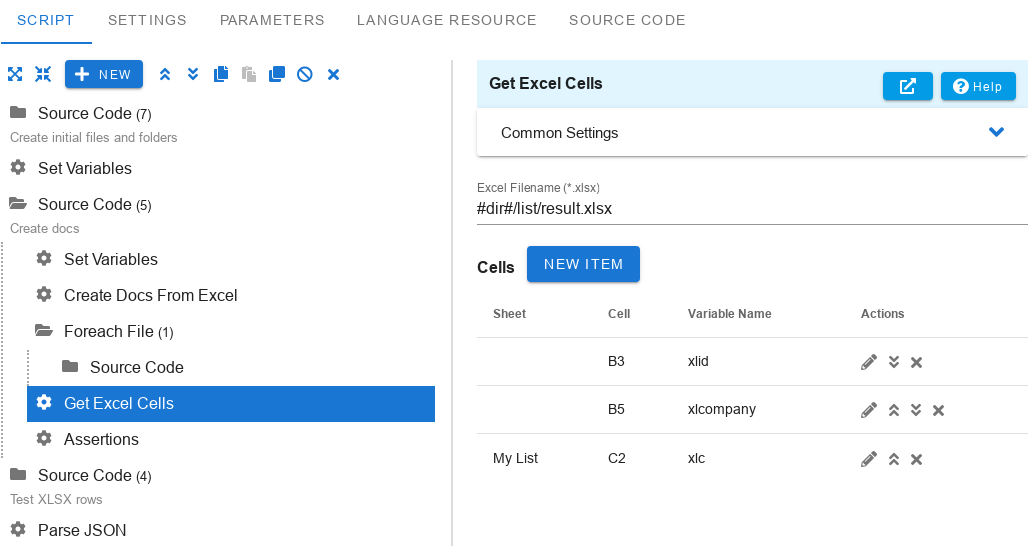Open the Help button
The width and height of the screenshot is (1036, 546).
(979, 86)
